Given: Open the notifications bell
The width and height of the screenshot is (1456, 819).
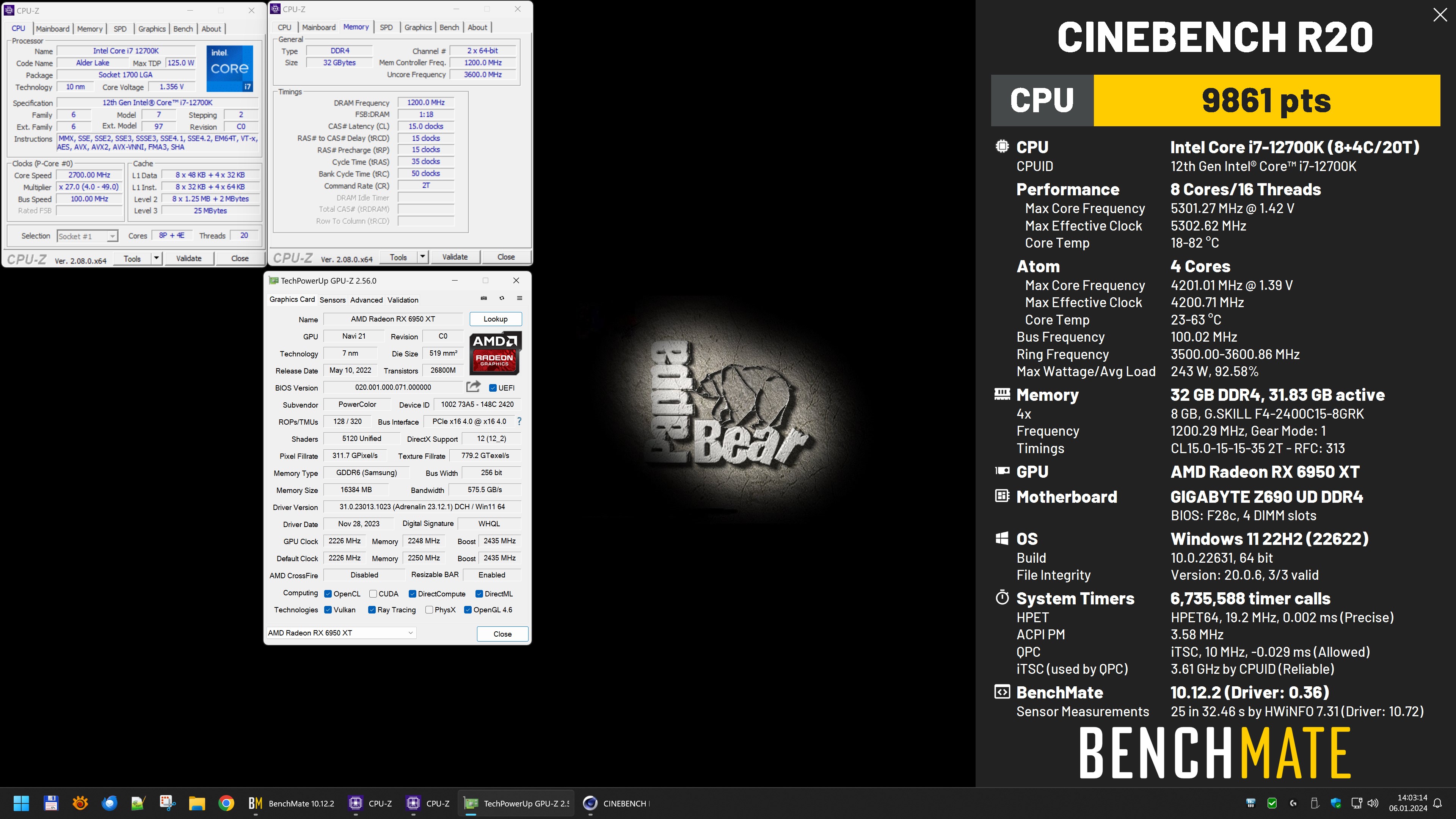Looking at the screenshot, I should tap(1438, 803).
